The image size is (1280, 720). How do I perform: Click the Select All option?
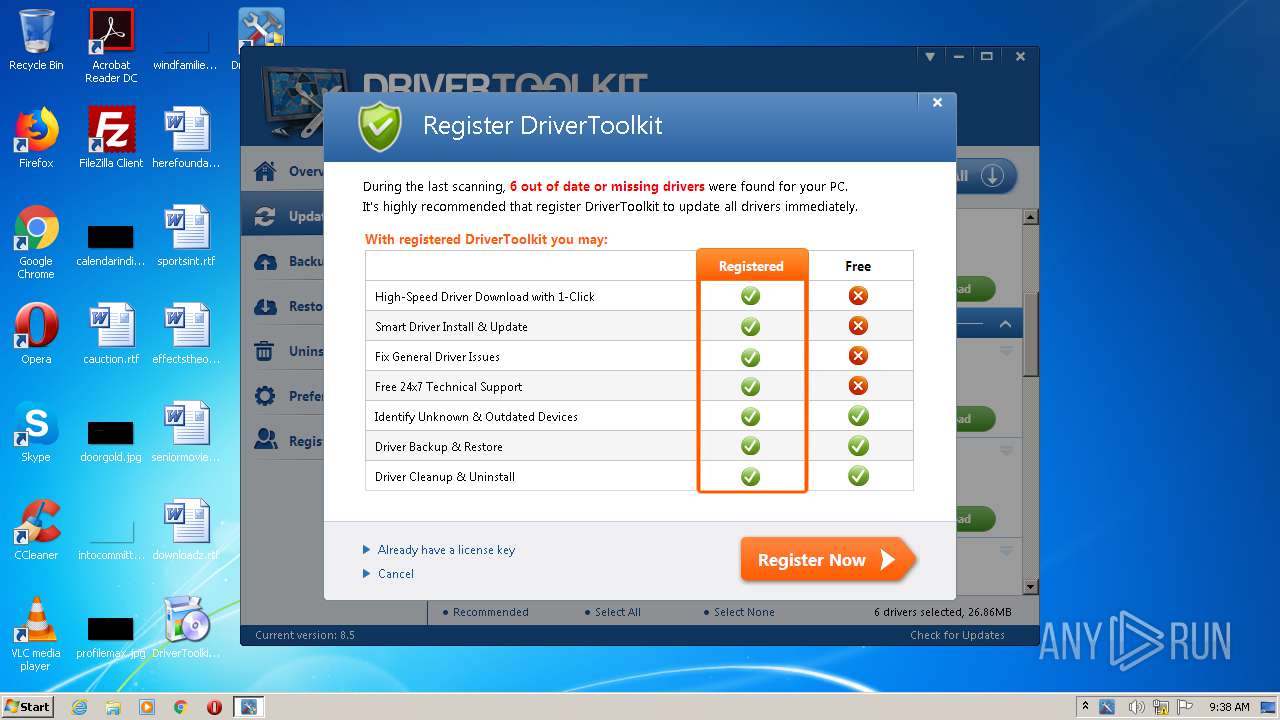tap(612, 612)
